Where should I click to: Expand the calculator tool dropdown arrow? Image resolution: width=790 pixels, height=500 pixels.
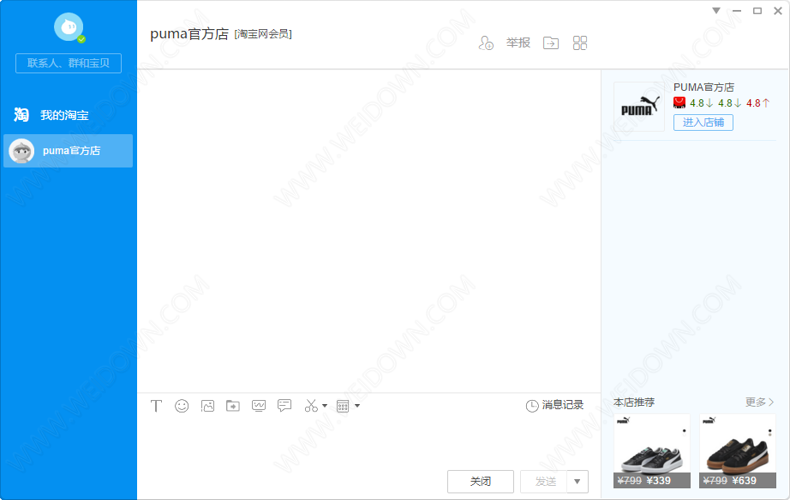click(357, 406)
